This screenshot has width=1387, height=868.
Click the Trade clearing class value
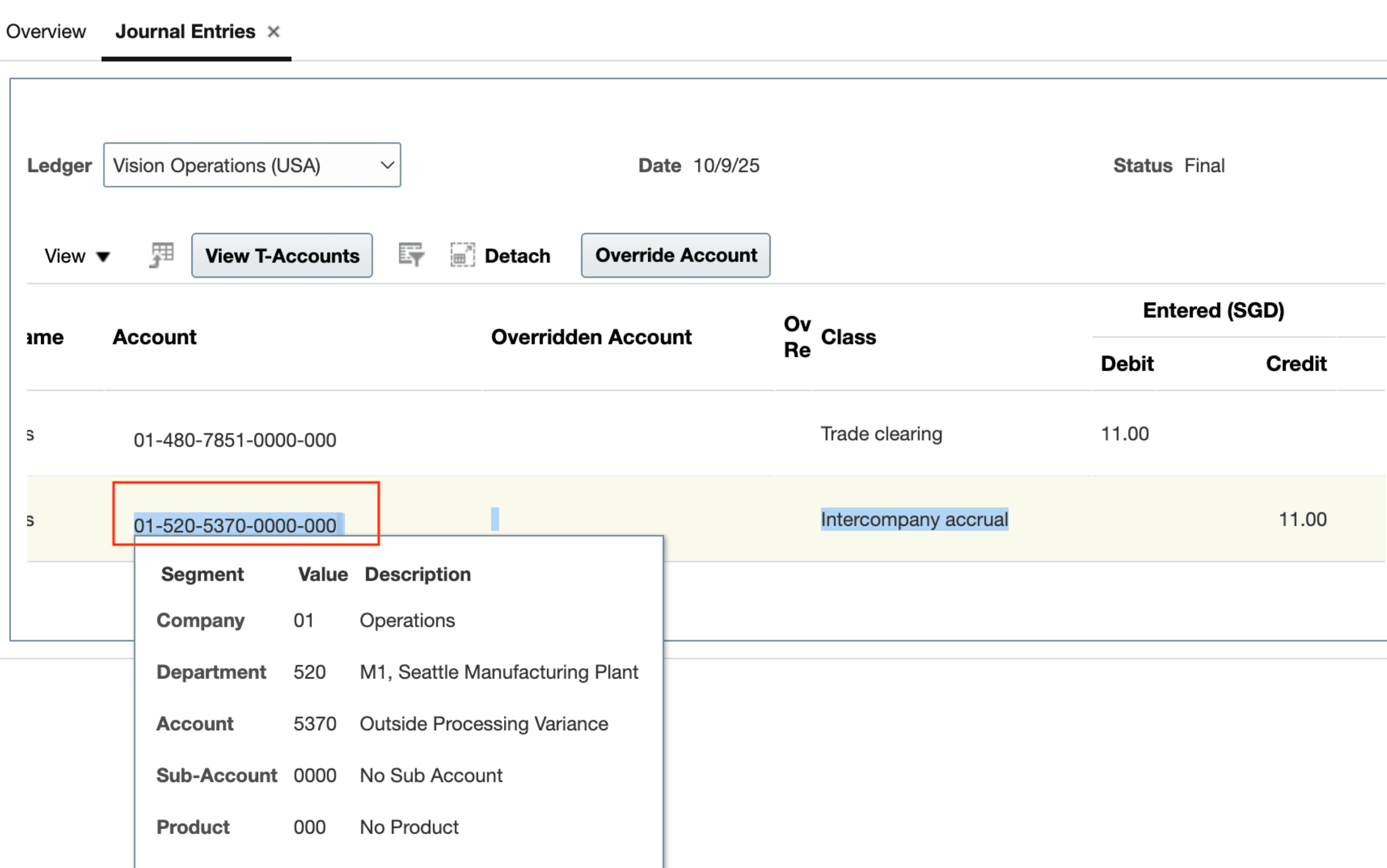(881, 433)
